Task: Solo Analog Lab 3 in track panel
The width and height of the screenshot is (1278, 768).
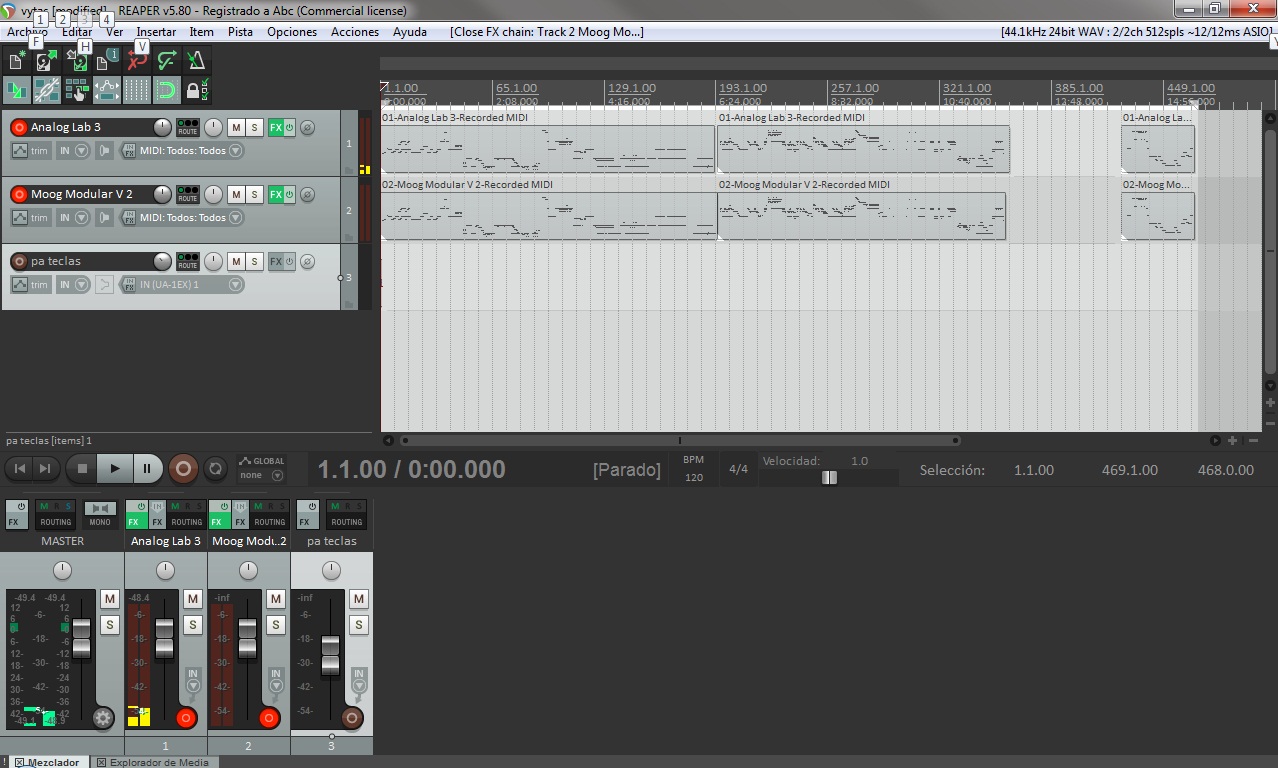Action: tap(254, 127)
